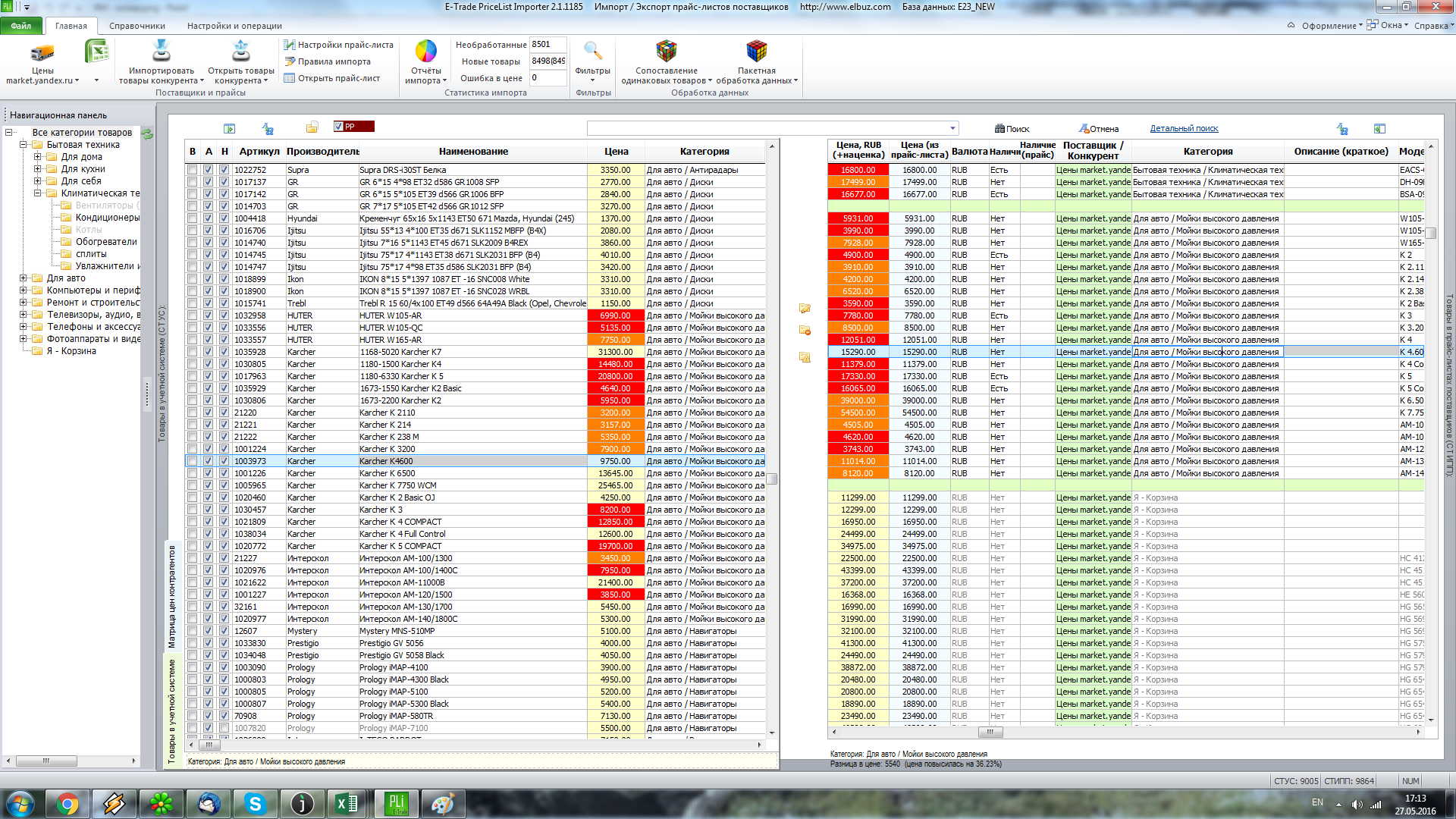
Task: Click the Необработанные value field 8501
Action: (x=548, y=45)
